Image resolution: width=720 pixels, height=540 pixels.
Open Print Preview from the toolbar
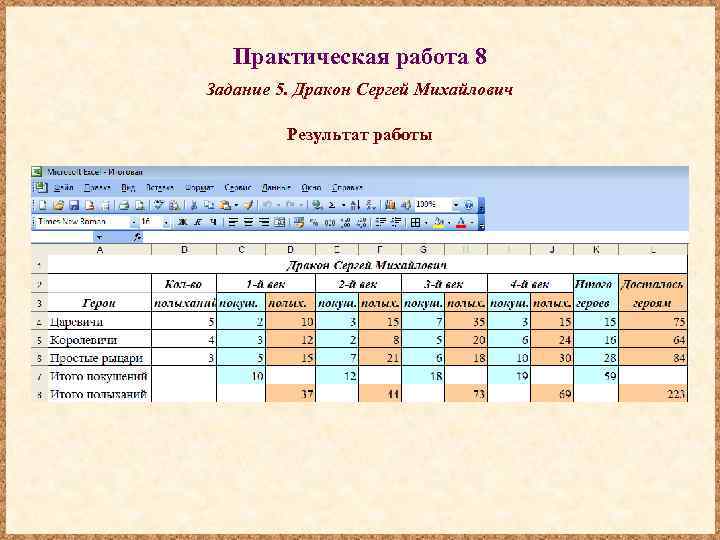pos(140,205)
